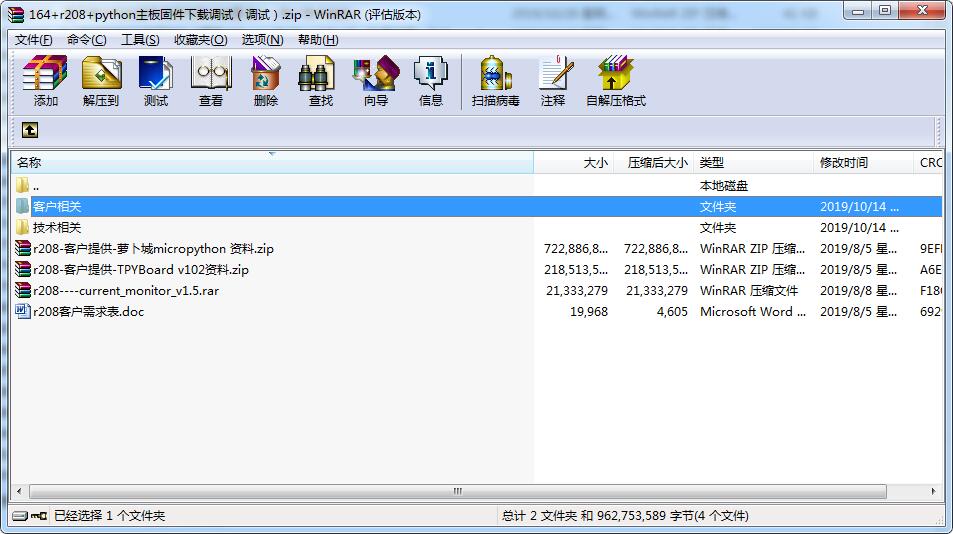Screen dimensions: 953x534
Task: Click the 技术相关 folder icon
Action: [22, 227]
